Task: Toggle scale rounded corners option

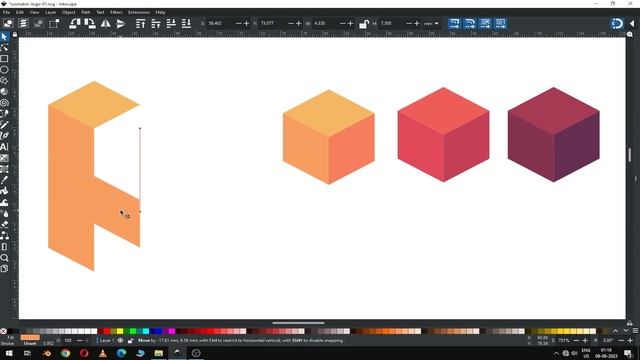Action: click(x=469, y=23)
